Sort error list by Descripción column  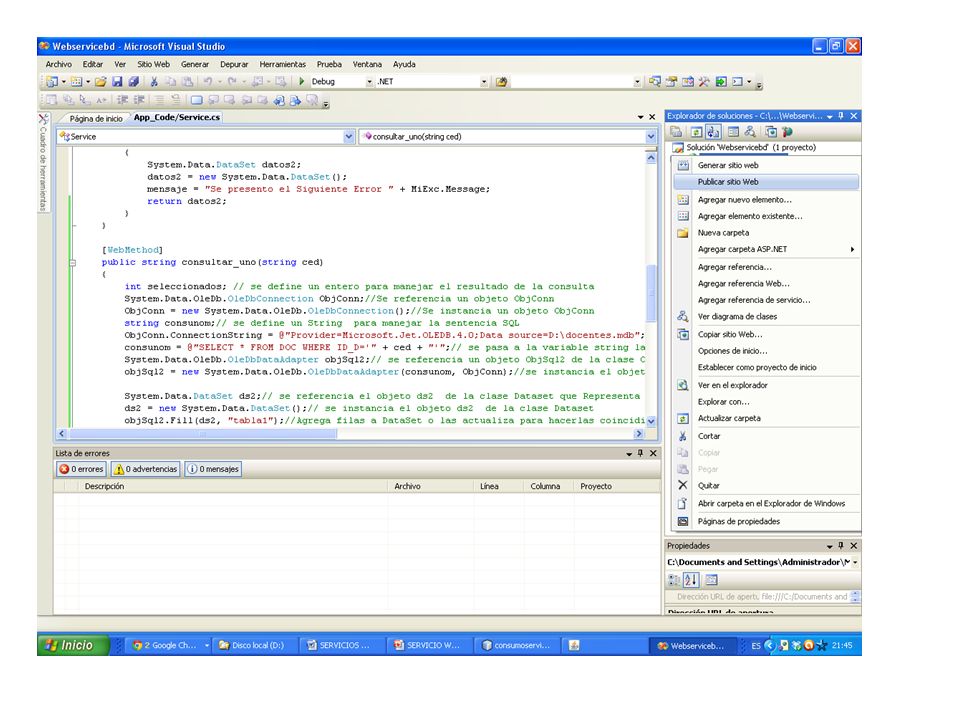point(233,486)
